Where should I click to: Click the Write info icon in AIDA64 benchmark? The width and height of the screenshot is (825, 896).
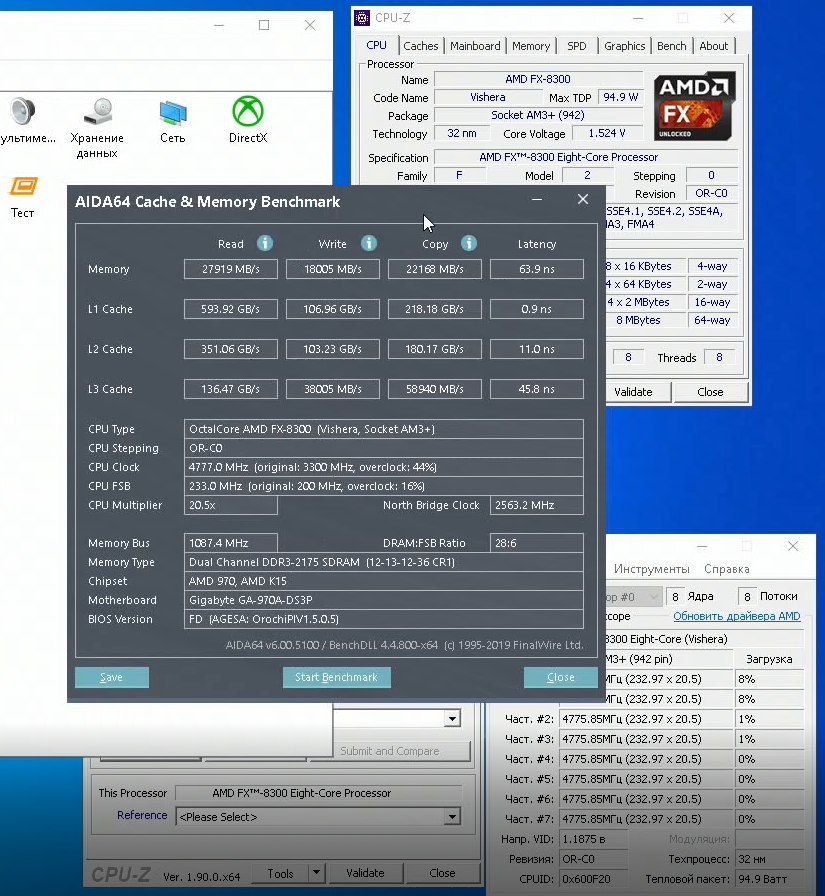(369, 243)
